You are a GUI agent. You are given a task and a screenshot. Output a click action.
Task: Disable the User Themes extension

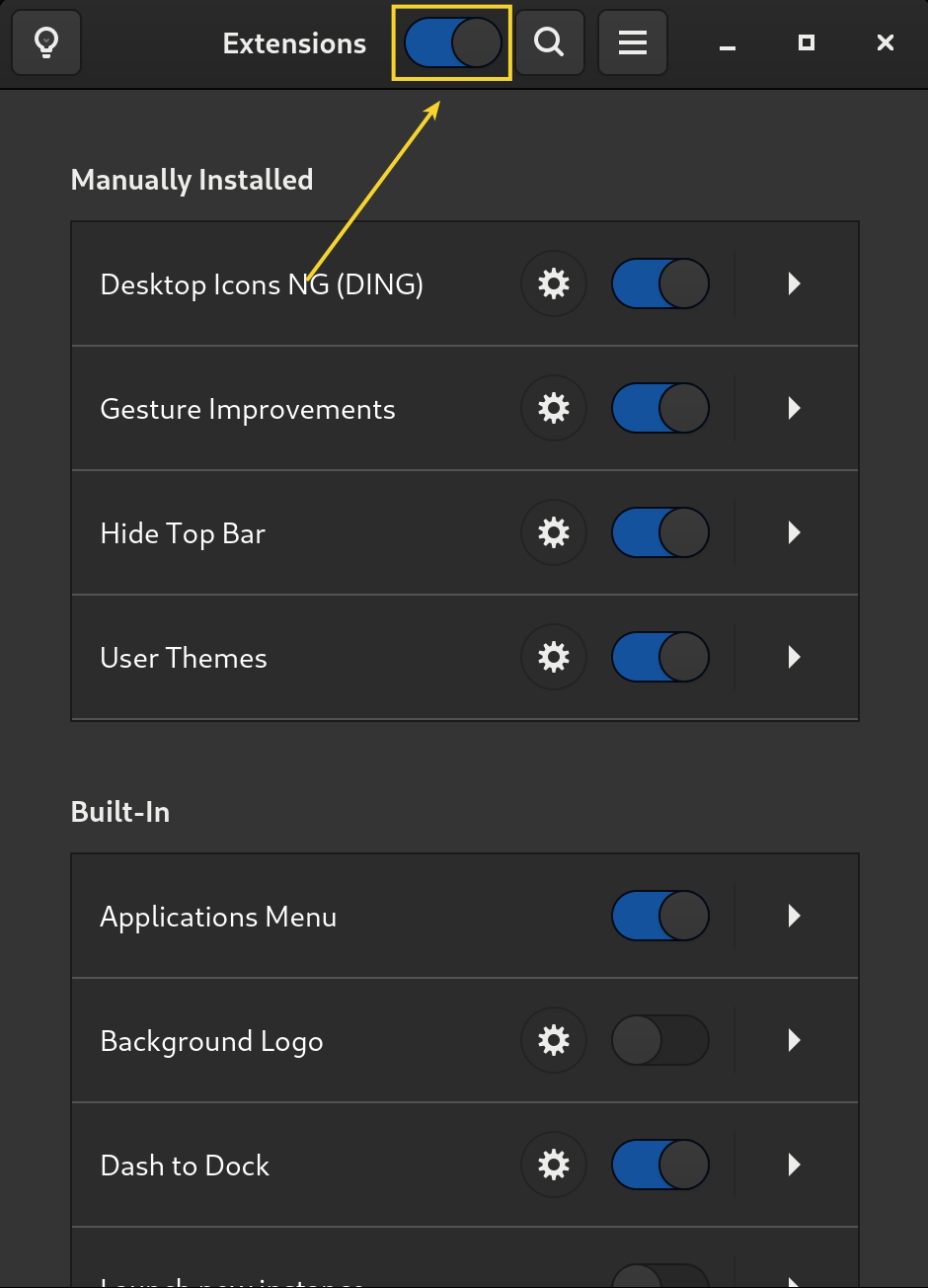(x=659, y=657)
